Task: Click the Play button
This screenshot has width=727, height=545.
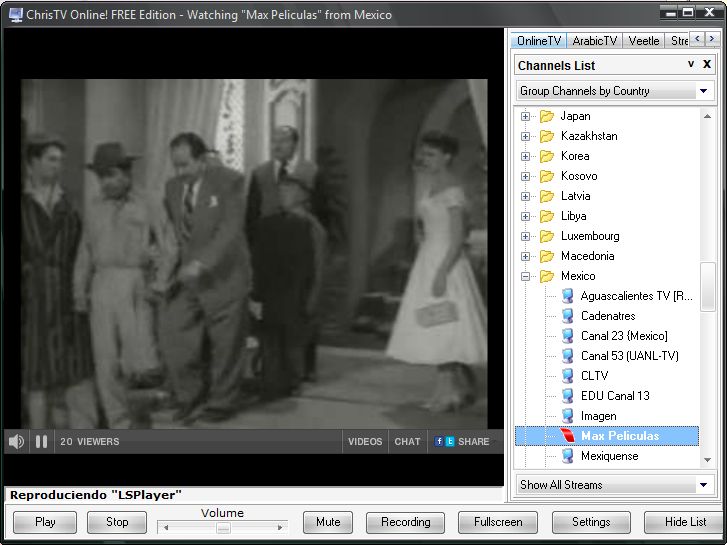Action: [x=45, y=522]
